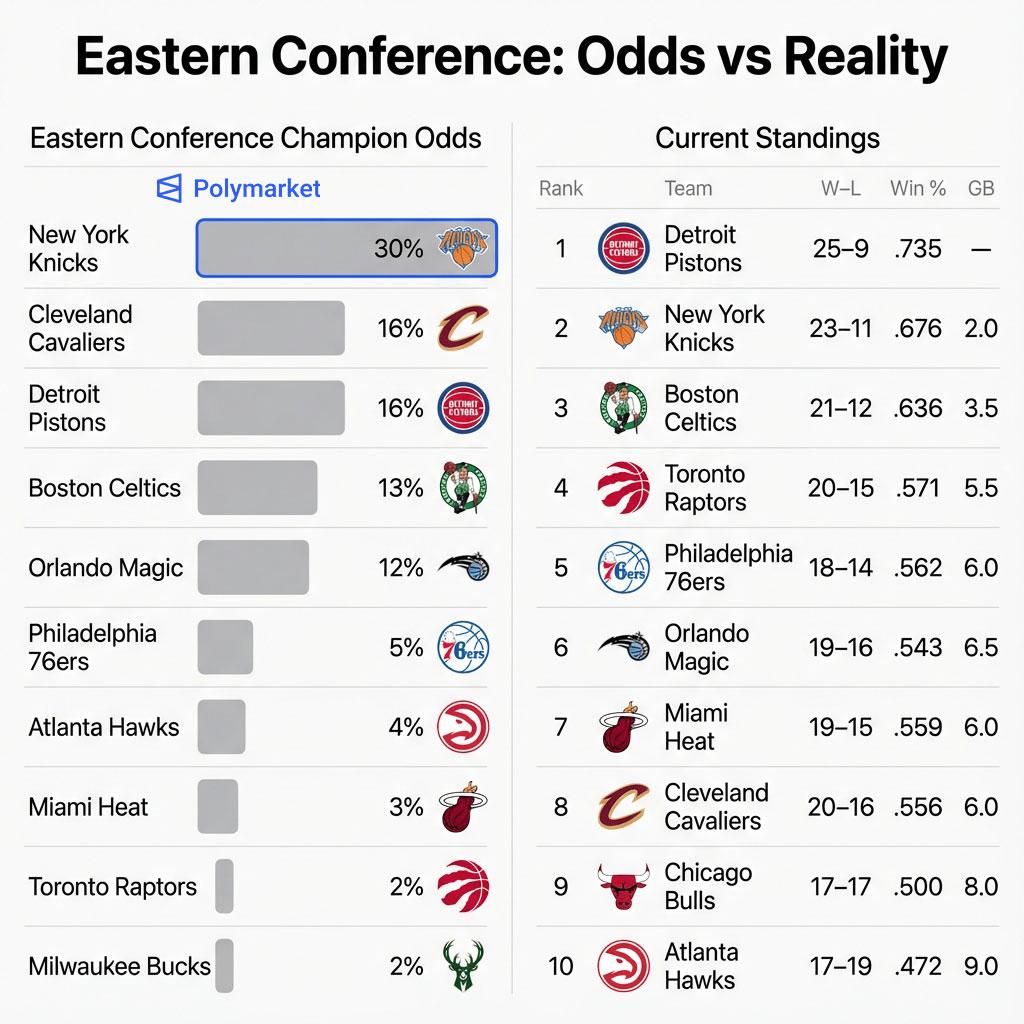Click the Toronto Raptors logo in standings
Viewport: 1024px width, 1024px height.
click(x=624, y=488)
